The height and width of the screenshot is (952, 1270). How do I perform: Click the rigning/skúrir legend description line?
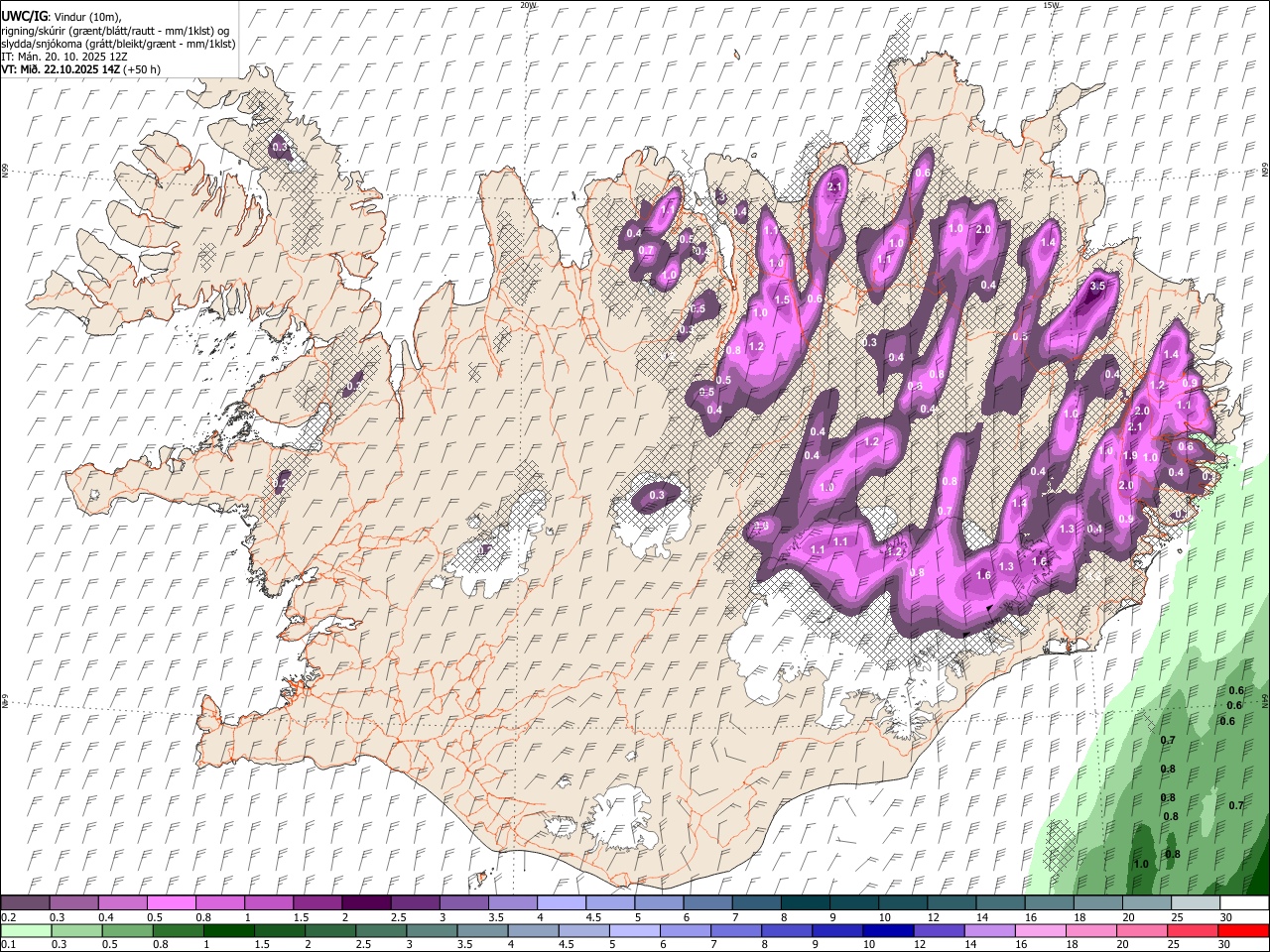(116, 31)
